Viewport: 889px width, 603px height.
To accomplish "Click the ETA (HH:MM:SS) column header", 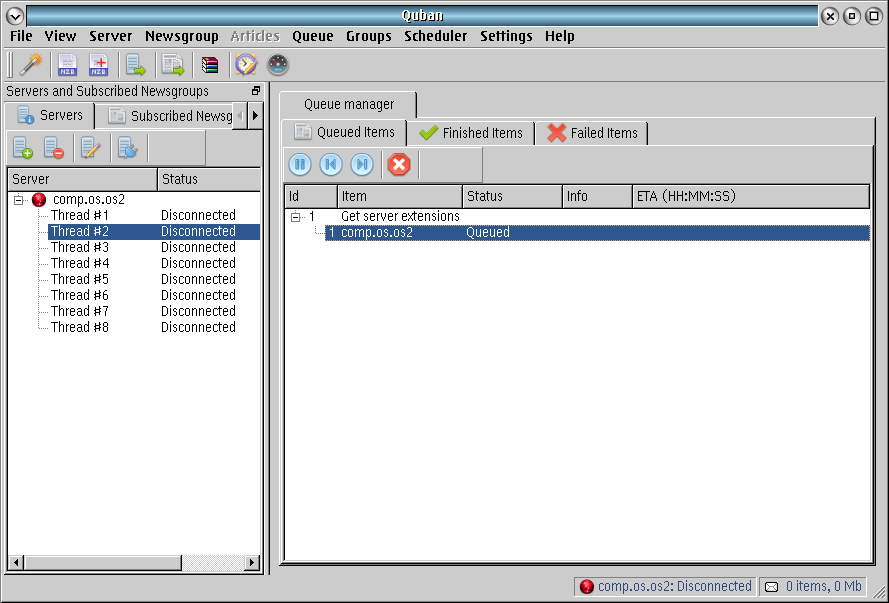I will coord(750,196).
